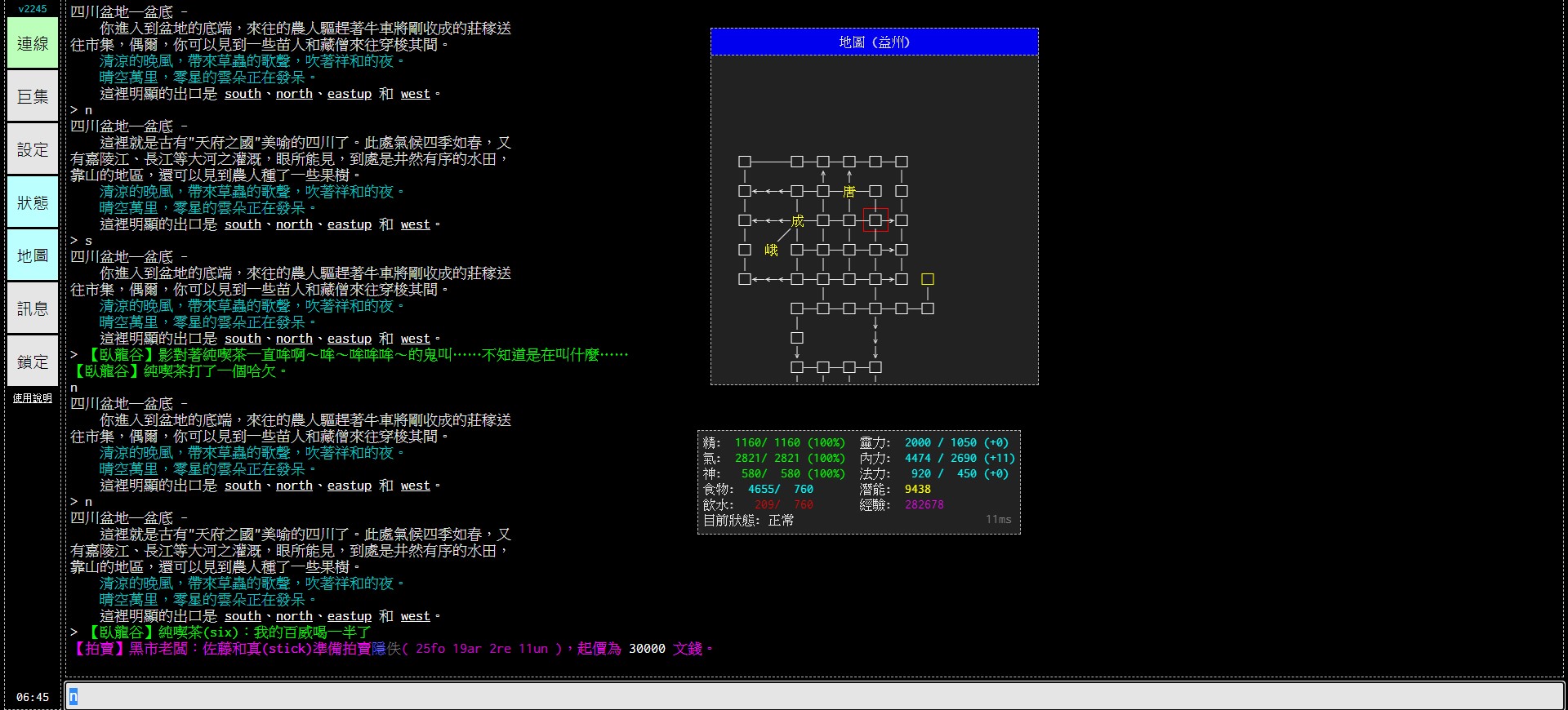Click the 06:45 clock display

33,697
